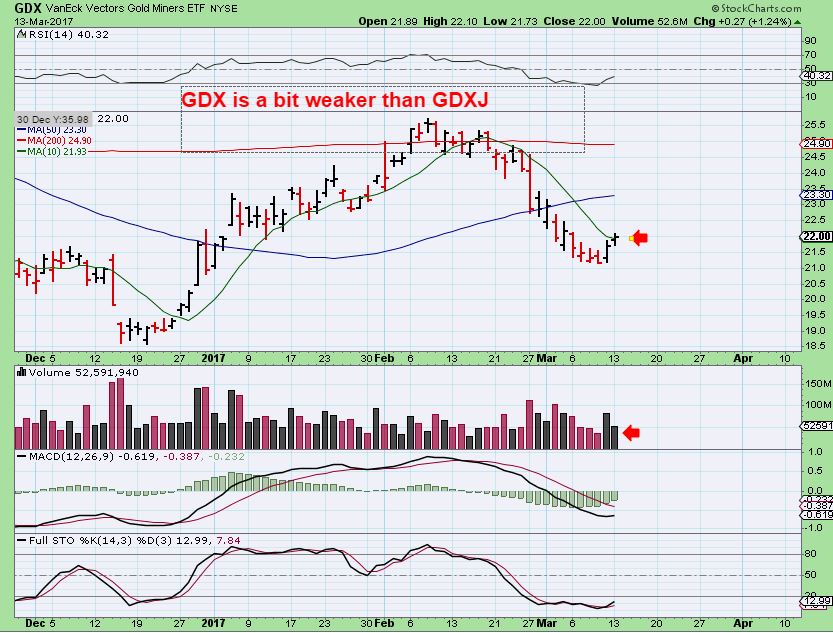Click the 'Volume 52,591,940' panel label
Screen dimensions: 833x633
[83, 373]
